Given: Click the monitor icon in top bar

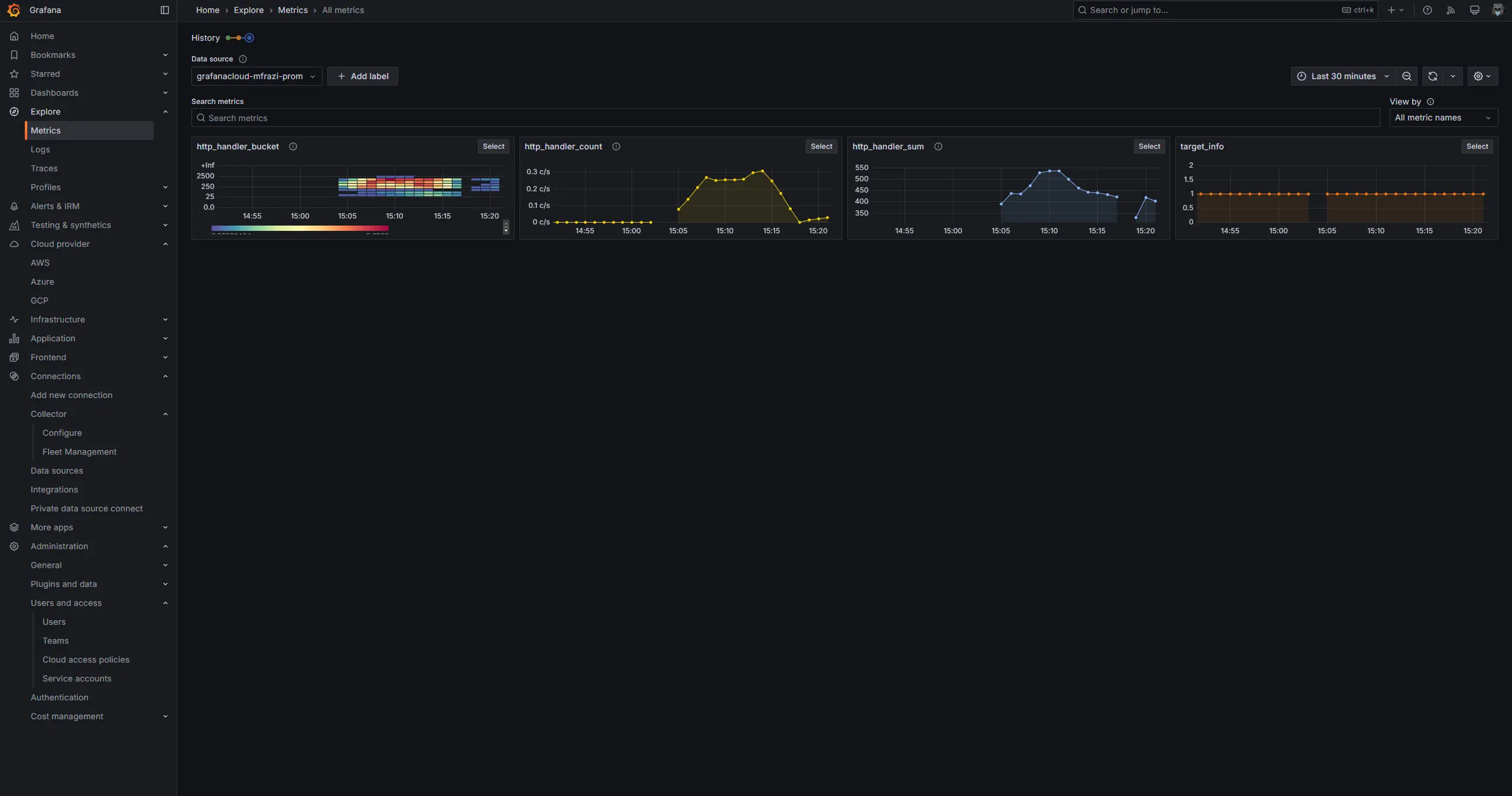Looking at the screenshot, I should [x=1475, y=10].
